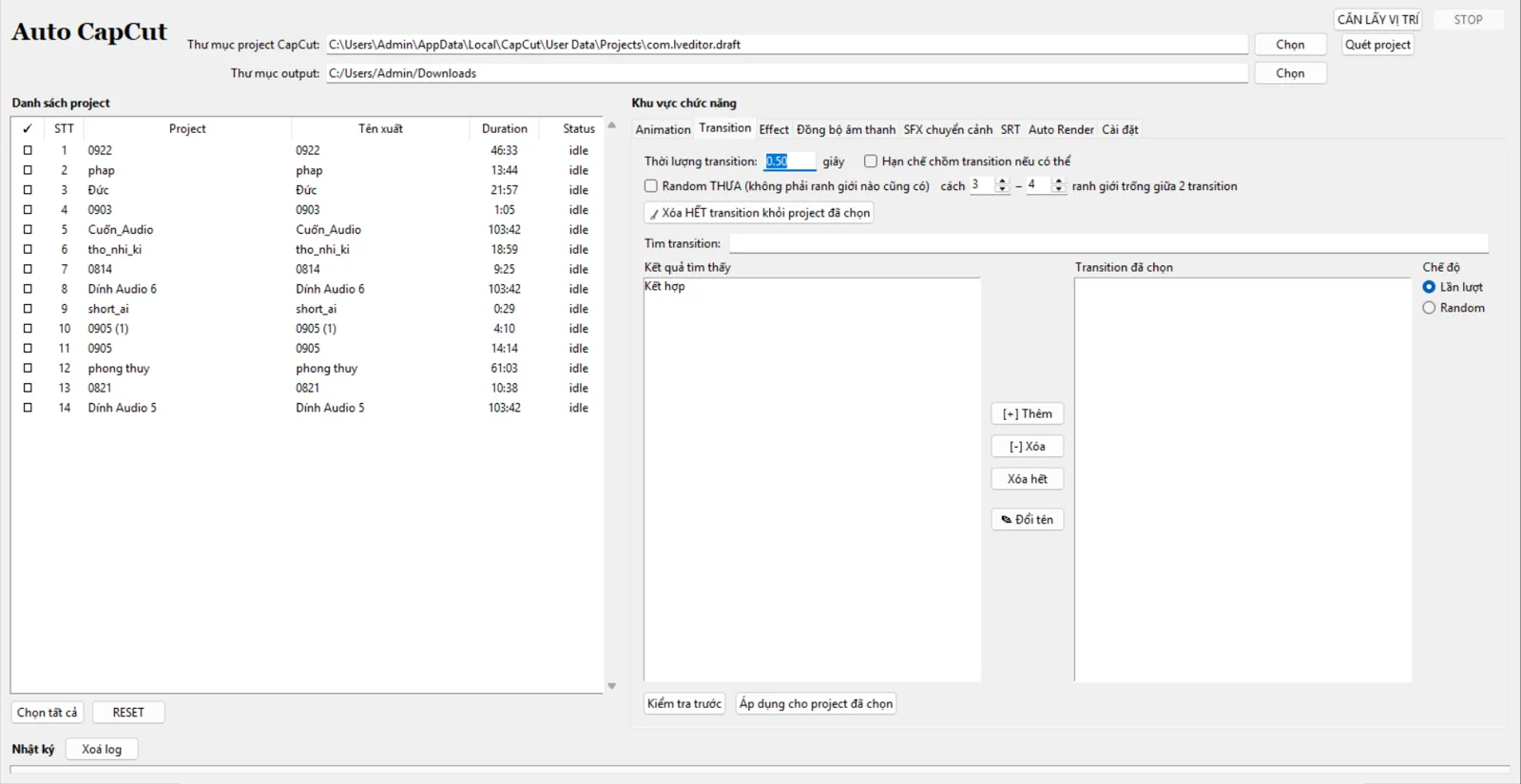
Task: Click the Chọn tất cả button
Action: click(x=47, y=713)
